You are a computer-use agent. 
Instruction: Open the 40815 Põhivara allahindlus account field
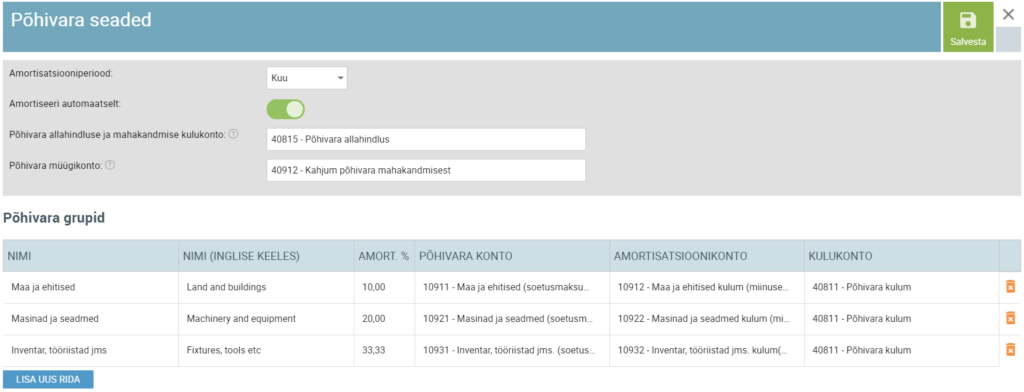pyautogui.click(x=426, y=139)
